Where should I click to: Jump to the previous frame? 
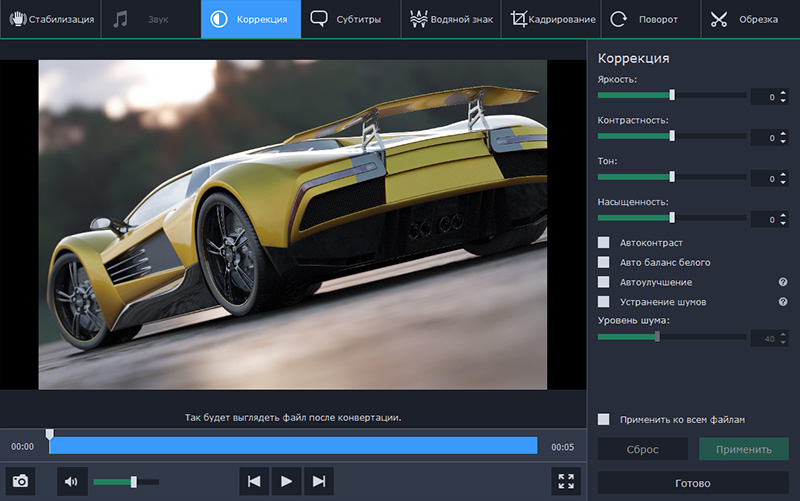point(254,482)
